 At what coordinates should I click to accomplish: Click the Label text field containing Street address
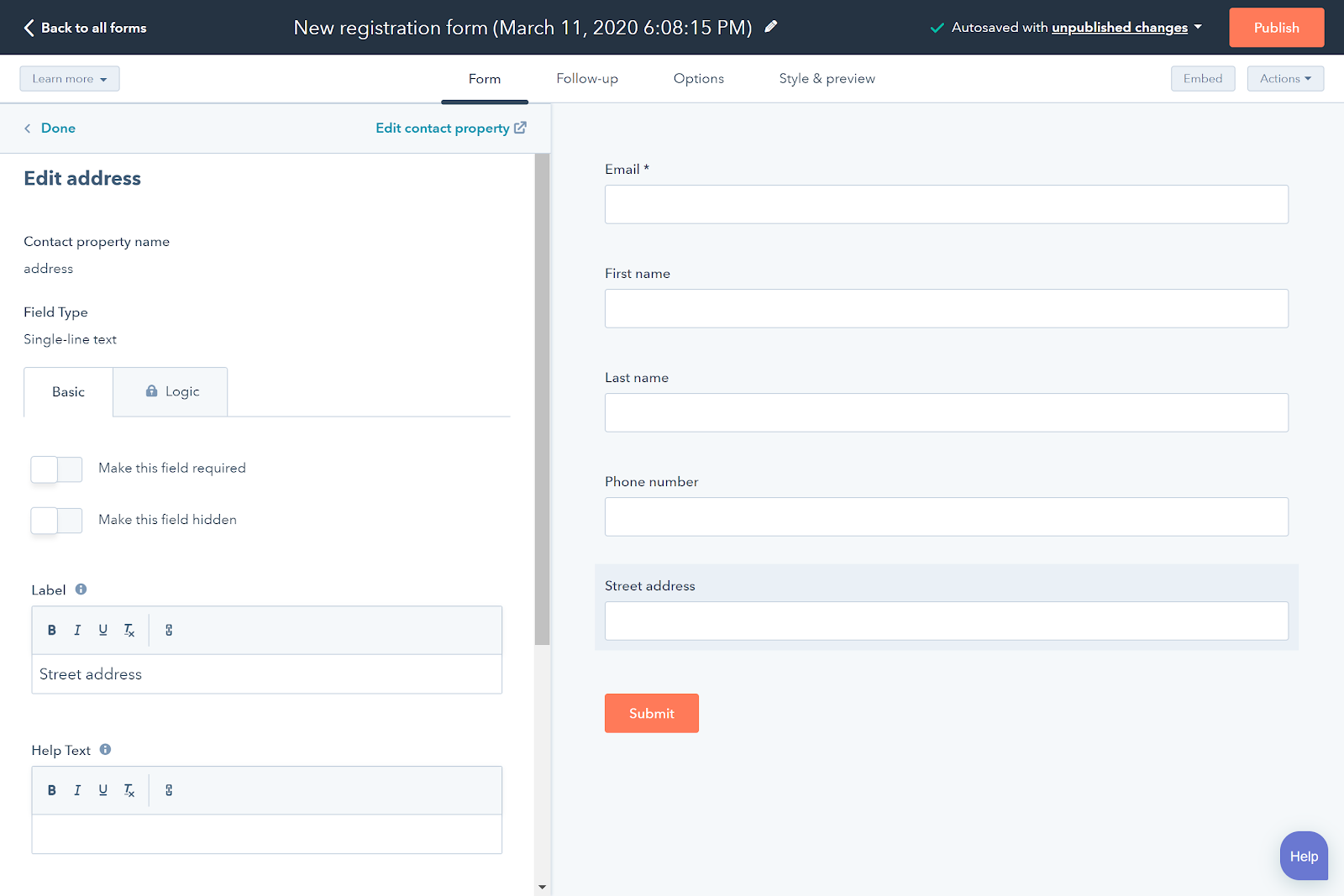267,674
